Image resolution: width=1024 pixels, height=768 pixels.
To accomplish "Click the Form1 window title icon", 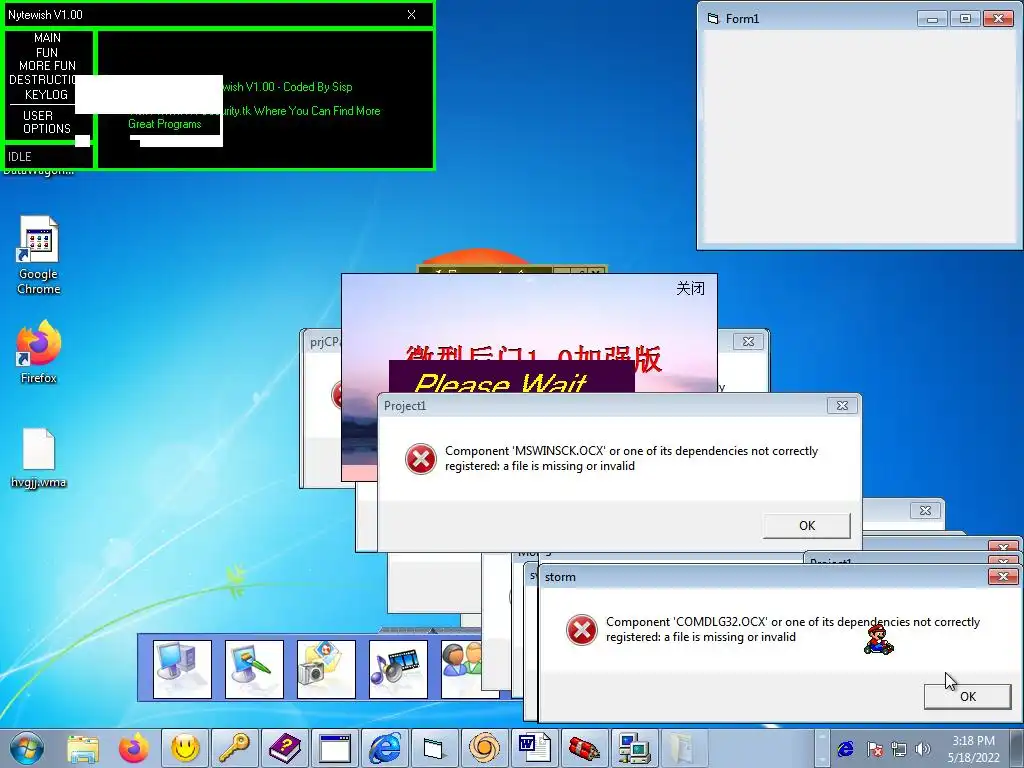I will pyautogui.click(x=713, y=19).
